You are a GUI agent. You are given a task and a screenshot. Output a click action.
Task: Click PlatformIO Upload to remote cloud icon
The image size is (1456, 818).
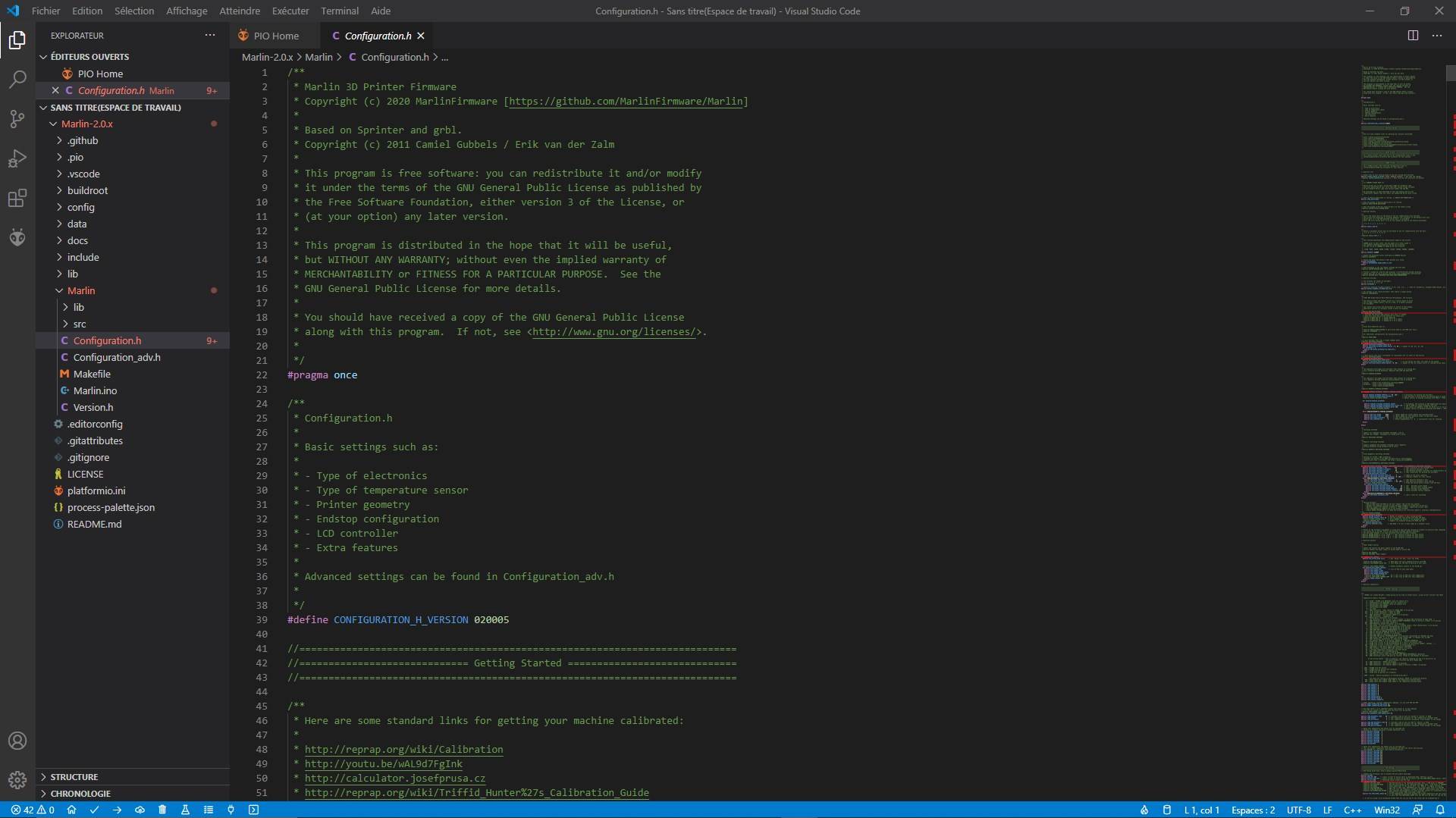click(140, 810)
